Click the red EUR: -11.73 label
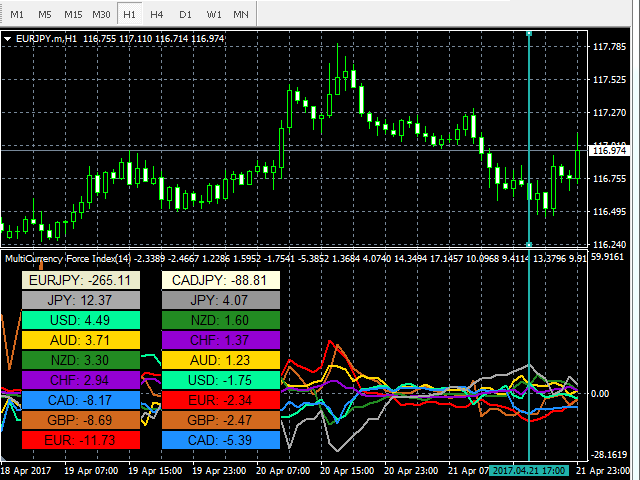The image size is (640, 480). pyautogui.click(x=81, y=440)
